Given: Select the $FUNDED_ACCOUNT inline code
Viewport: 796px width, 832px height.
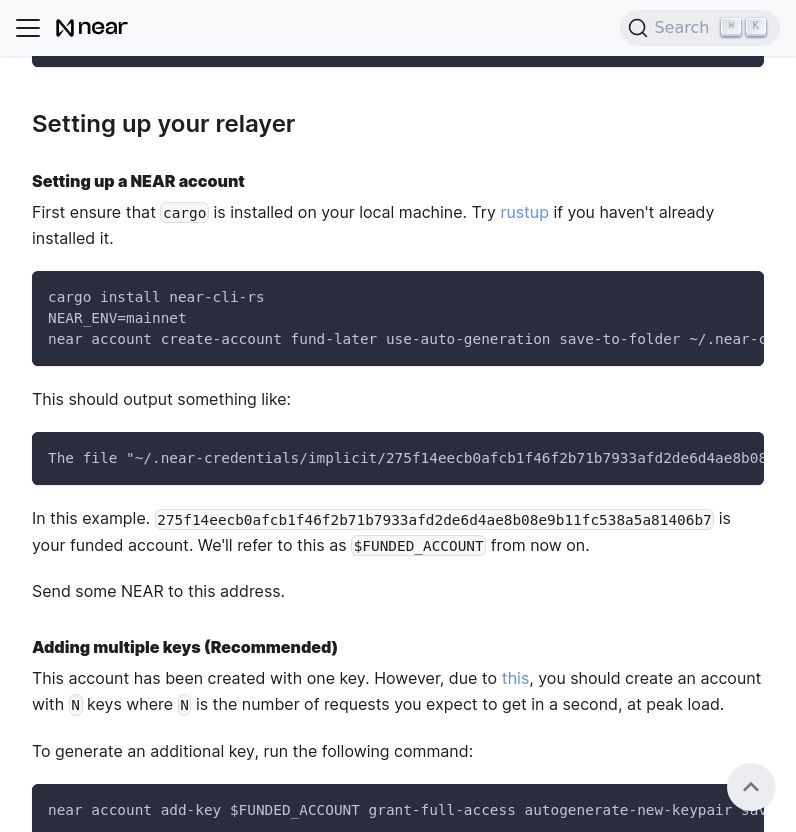Looking at the screenshot, I should point(418,545).
